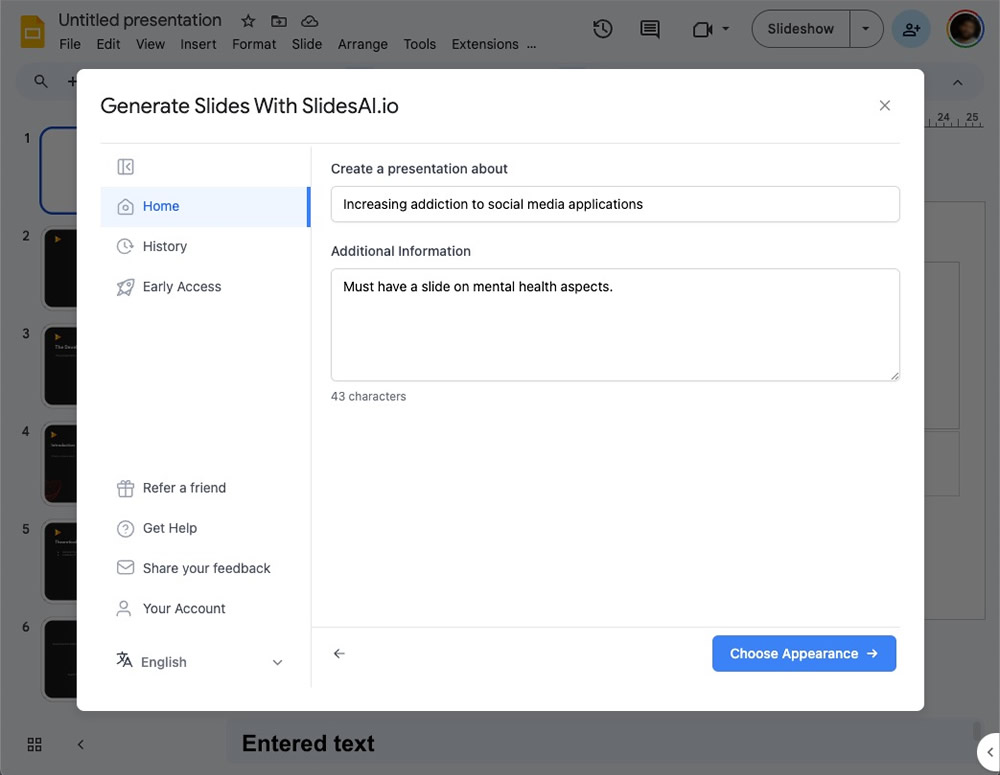This screenshot has height=775, width=1000.
Task: Click the cloud document status icon
Action: pos(309,21)
